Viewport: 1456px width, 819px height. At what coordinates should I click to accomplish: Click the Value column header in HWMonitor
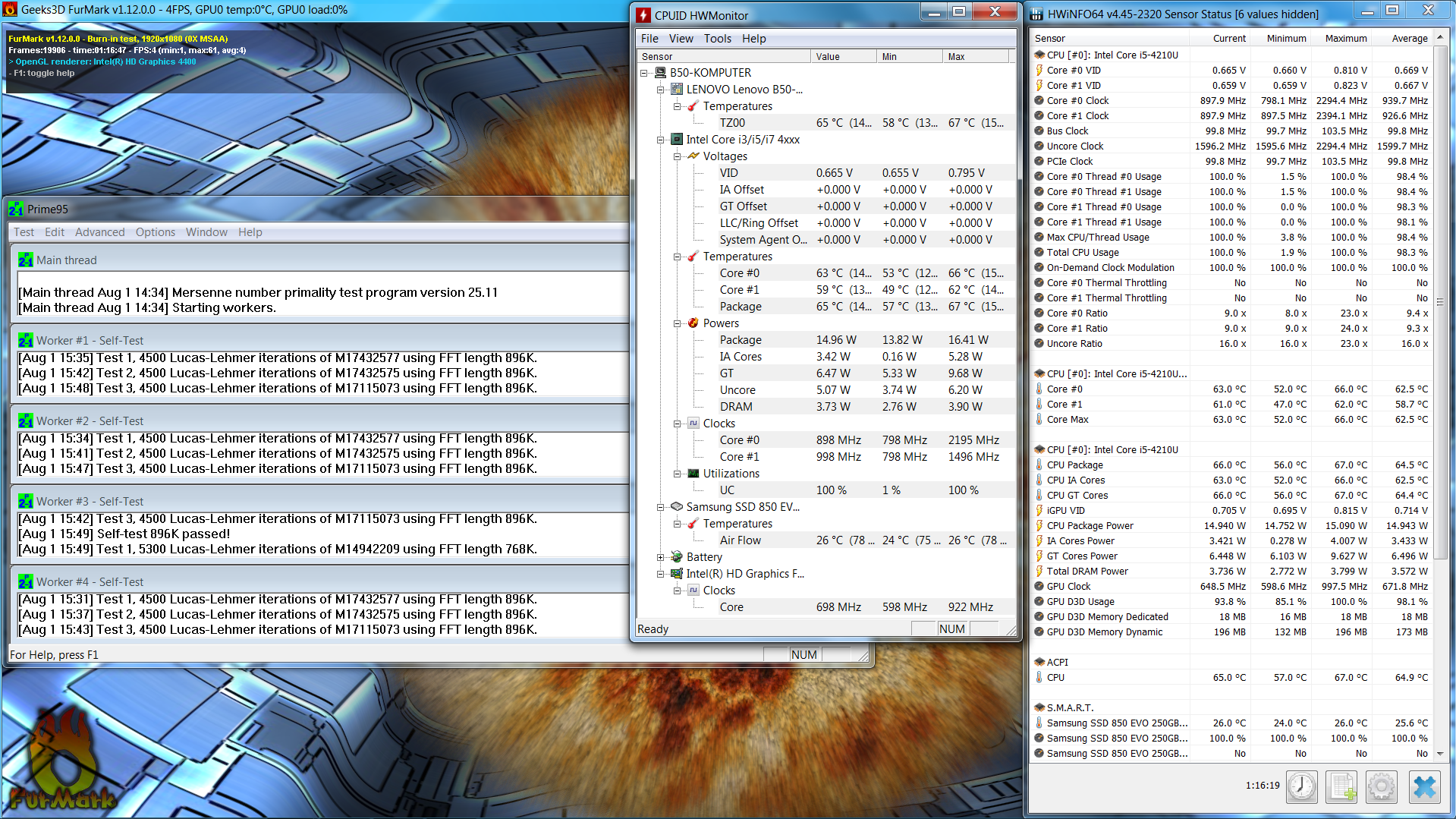[x=843, y=57]
